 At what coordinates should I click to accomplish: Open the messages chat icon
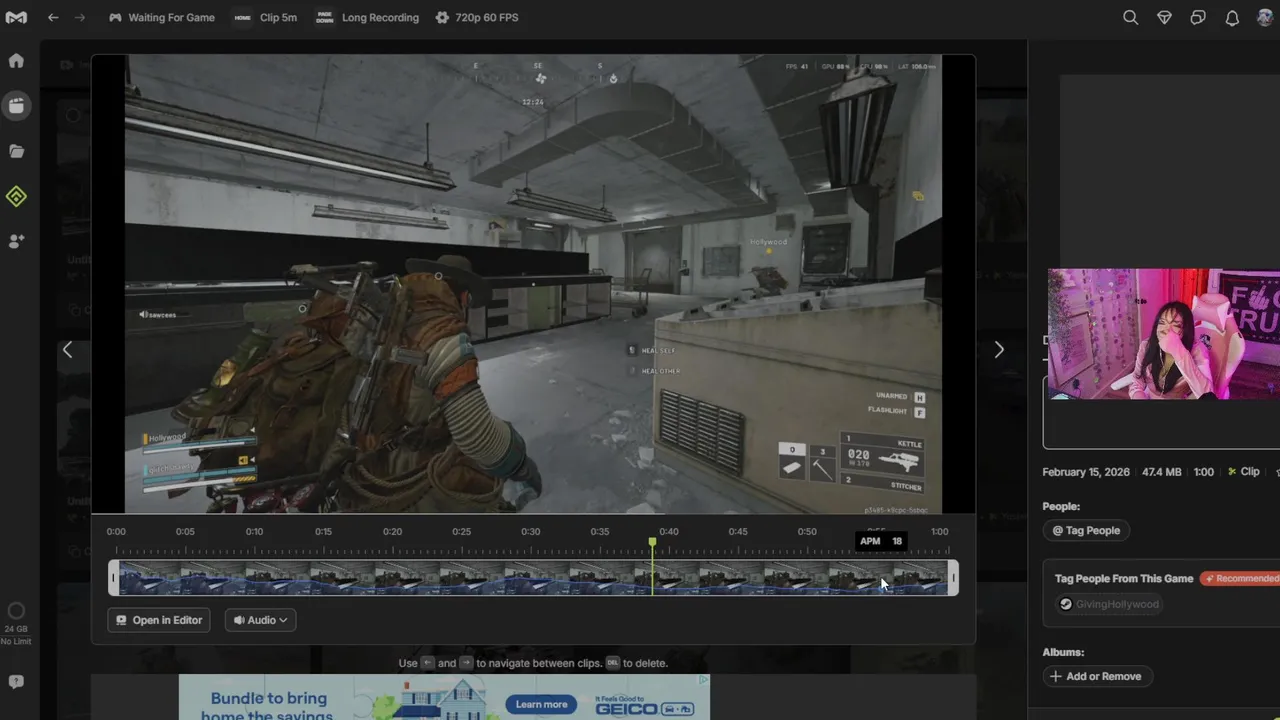[x=1198, y=17]
